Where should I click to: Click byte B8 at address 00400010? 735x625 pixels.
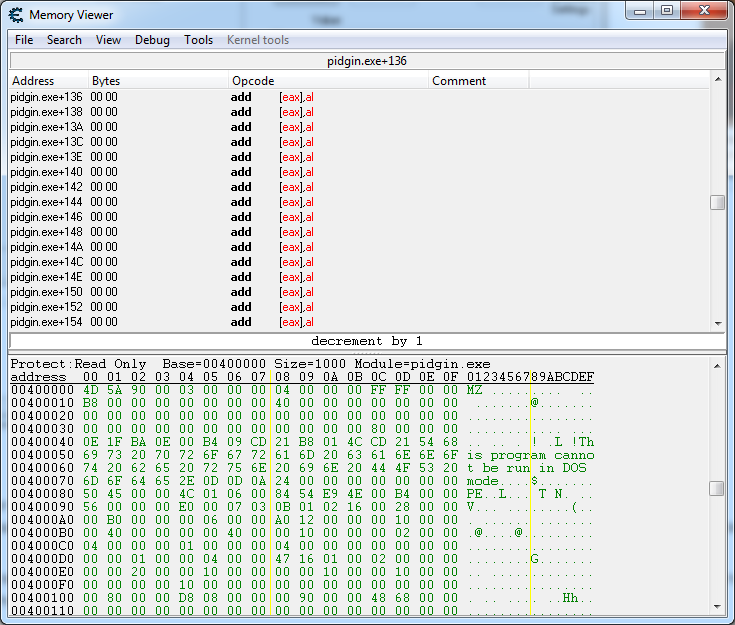pyautogui.click(x=90, y=403)
